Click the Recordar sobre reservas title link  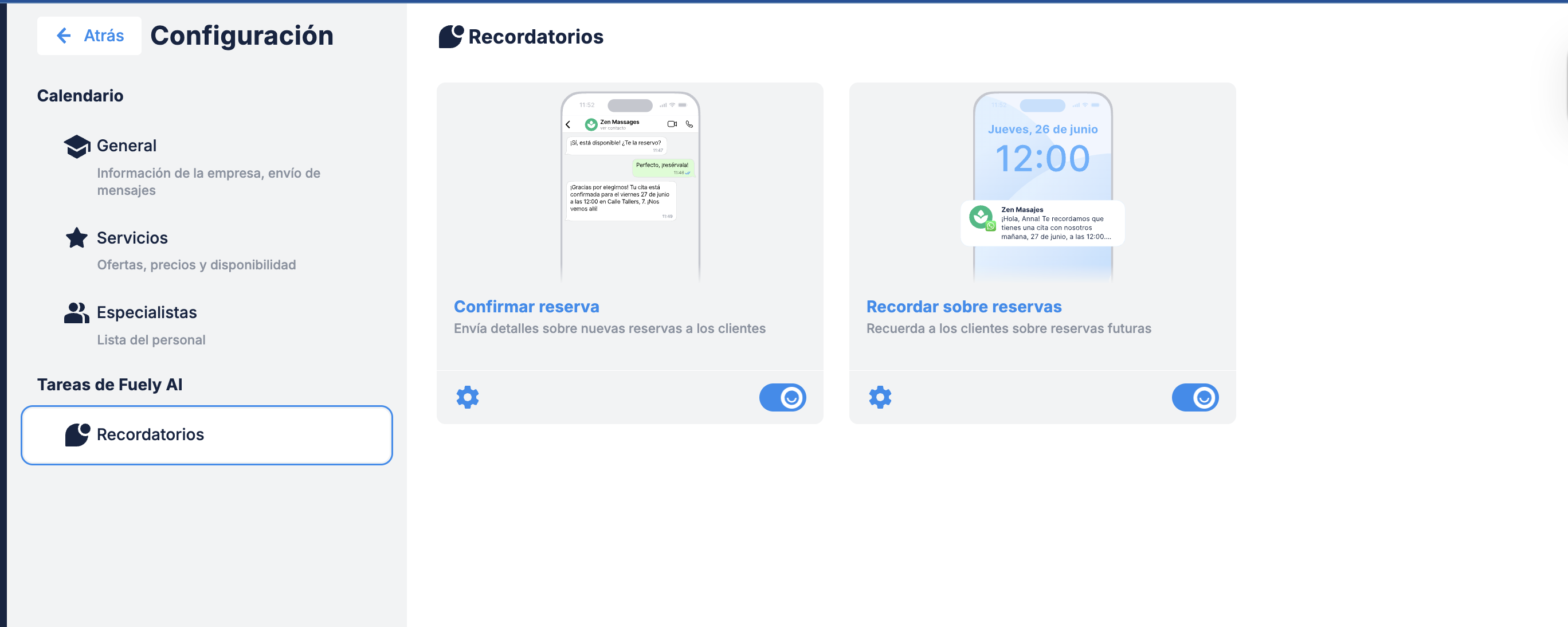pos(963,307)
